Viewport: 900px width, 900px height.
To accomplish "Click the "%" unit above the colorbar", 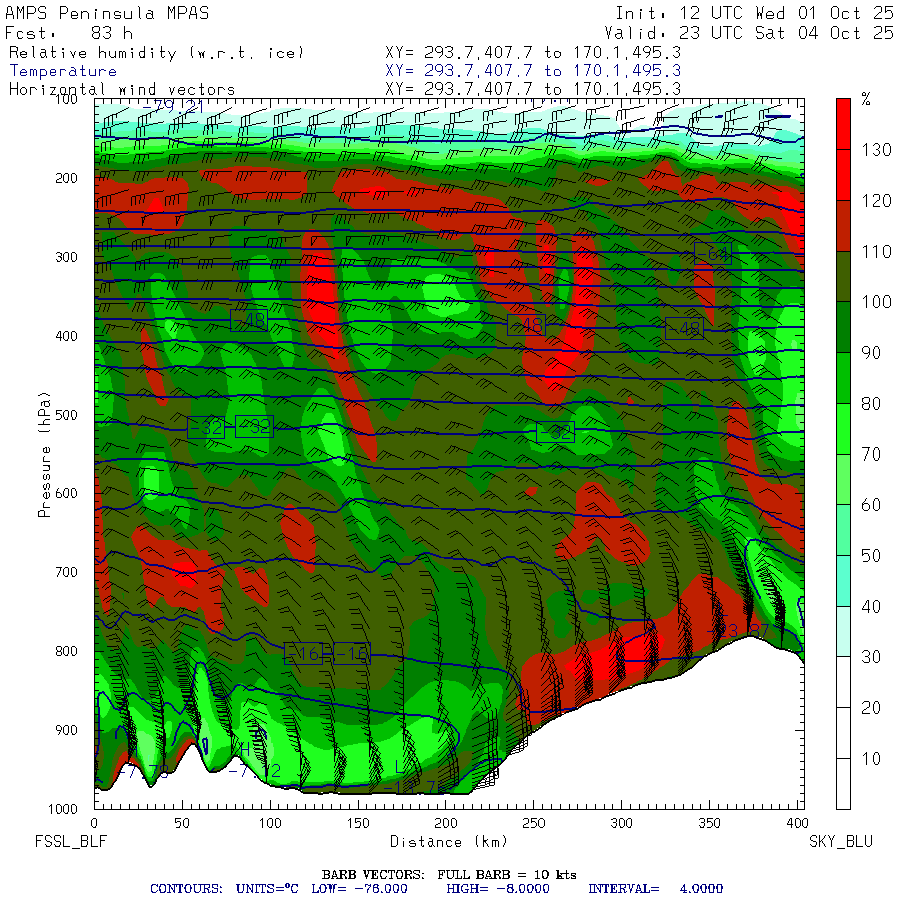I will pyautogui.click(x=866, y=99).
